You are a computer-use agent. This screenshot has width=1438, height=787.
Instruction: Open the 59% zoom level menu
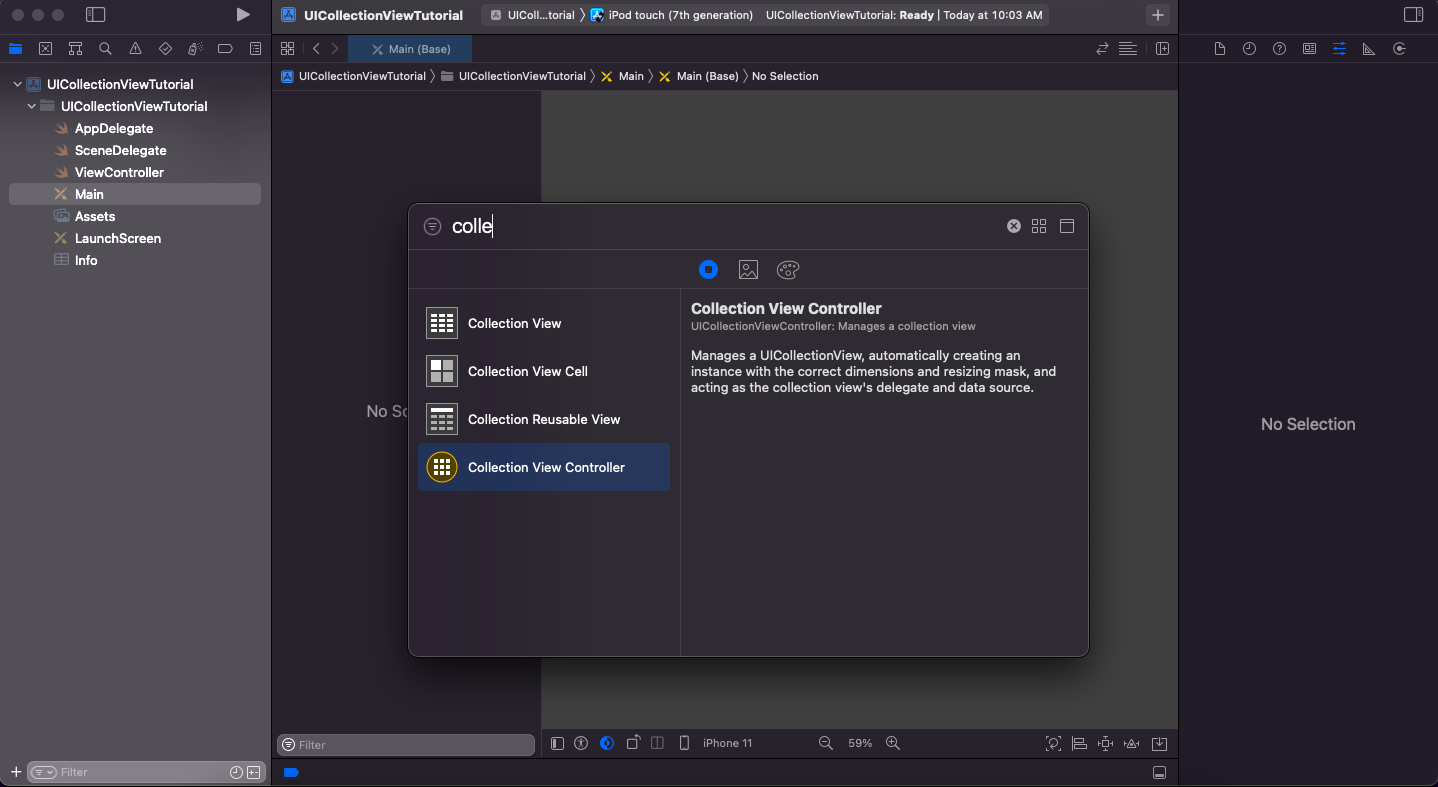pos(860,743)
